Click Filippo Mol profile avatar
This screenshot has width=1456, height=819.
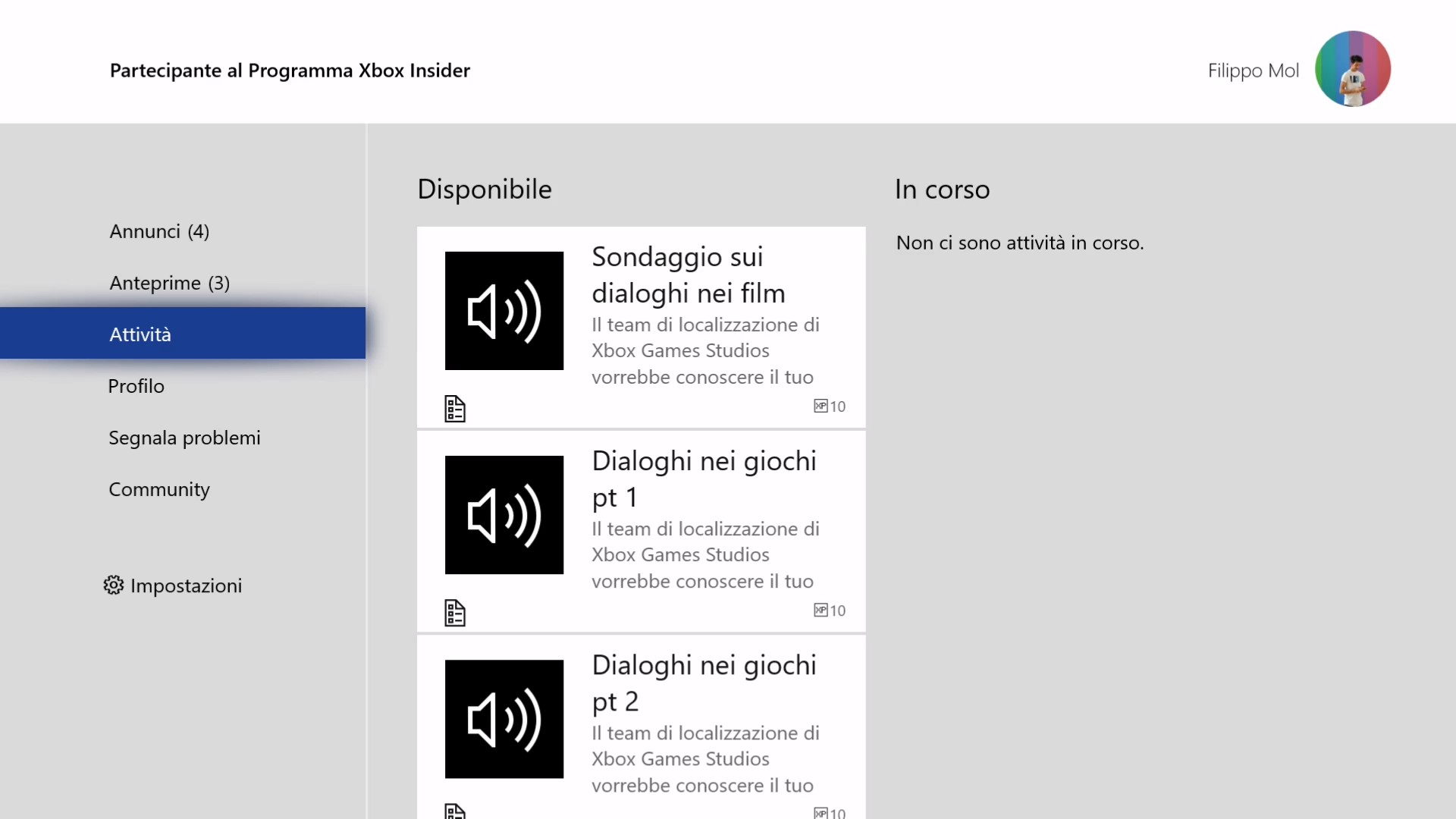(x=1353, y=69)
